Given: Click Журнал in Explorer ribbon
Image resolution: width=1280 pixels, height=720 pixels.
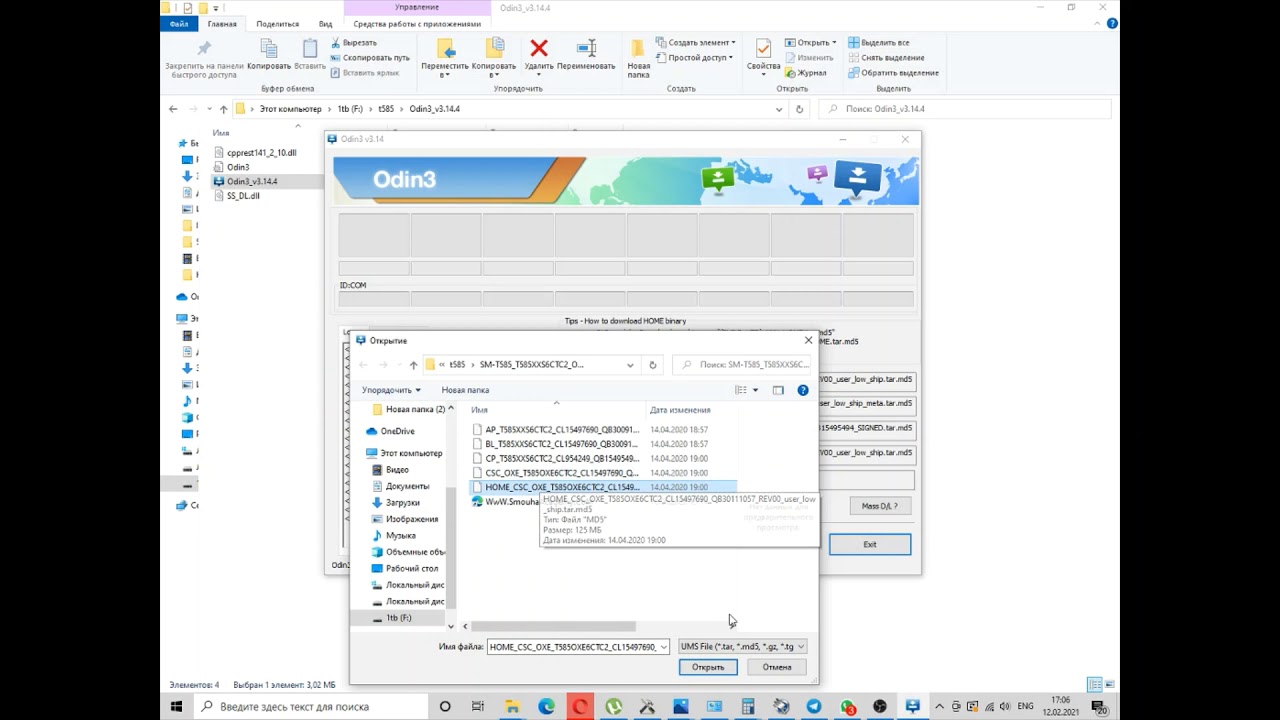Looking at the screenshot, I should coord(806,73).
